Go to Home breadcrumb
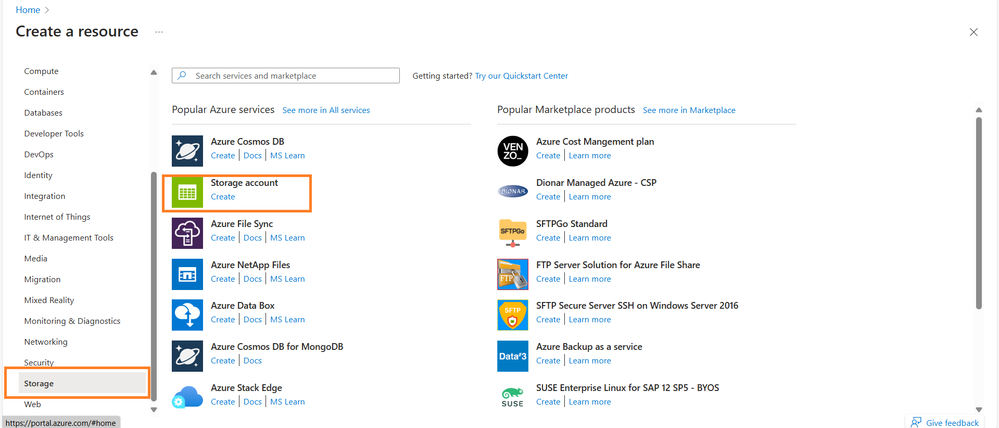 (x=28, y=10)
